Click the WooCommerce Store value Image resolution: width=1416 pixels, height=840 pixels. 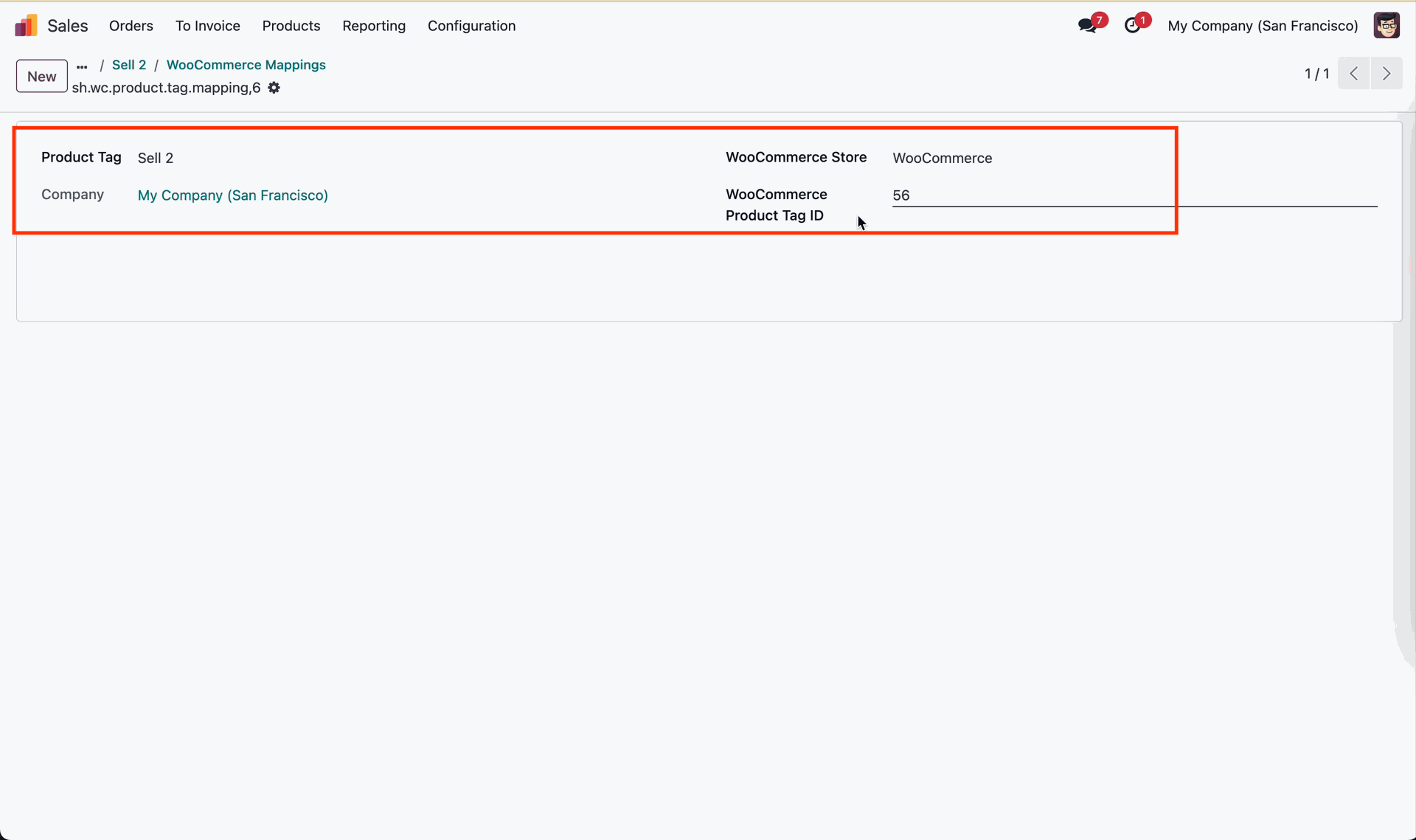coord(942,158)
